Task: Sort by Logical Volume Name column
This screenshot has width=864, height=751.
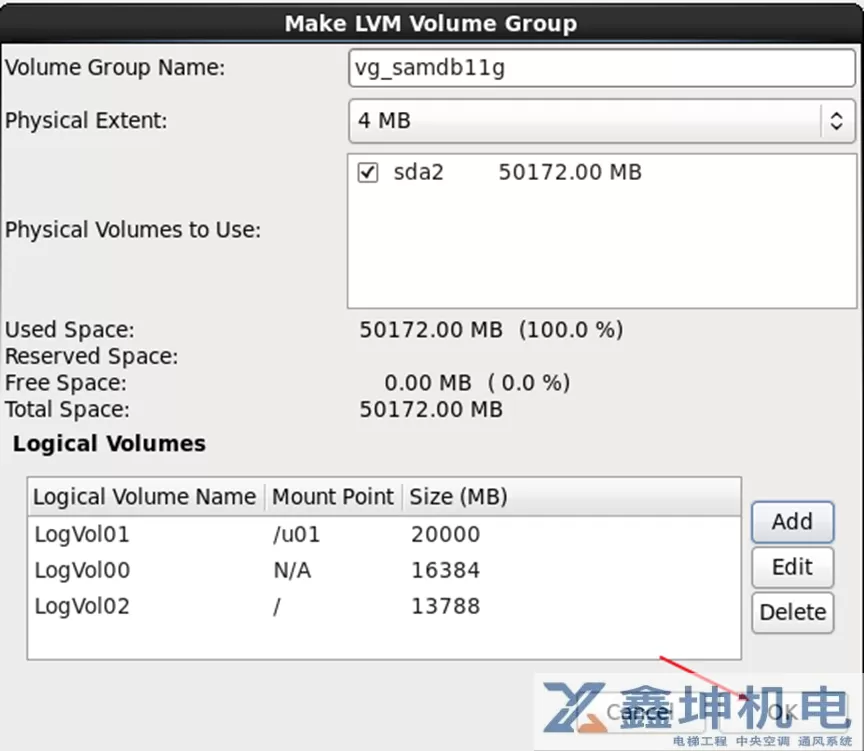Action: pos(146,497)
